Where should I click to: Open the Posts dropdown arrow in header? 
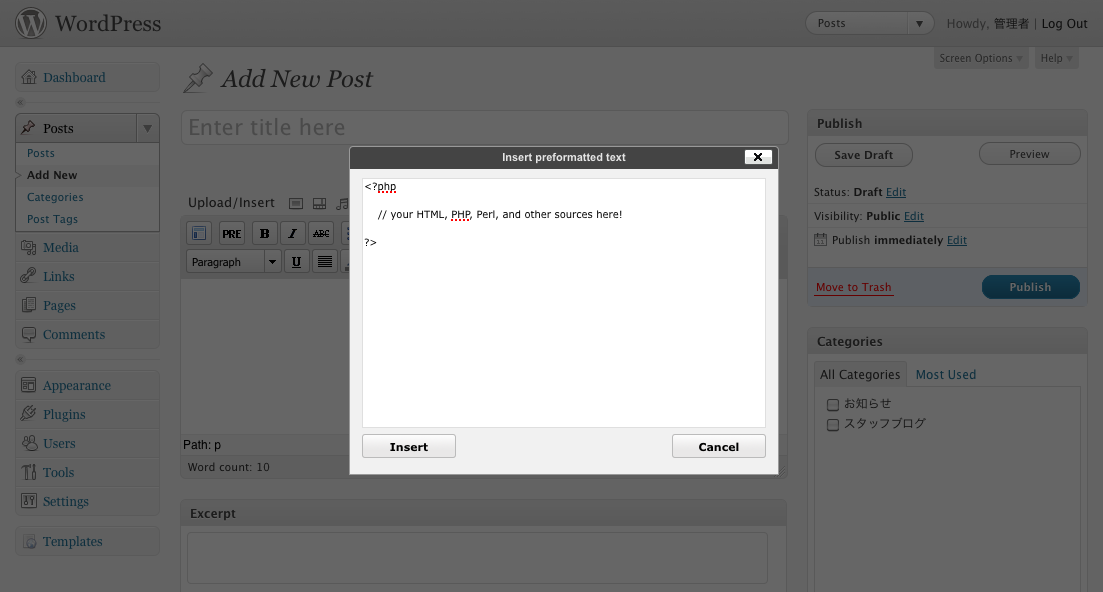point(919,23)
